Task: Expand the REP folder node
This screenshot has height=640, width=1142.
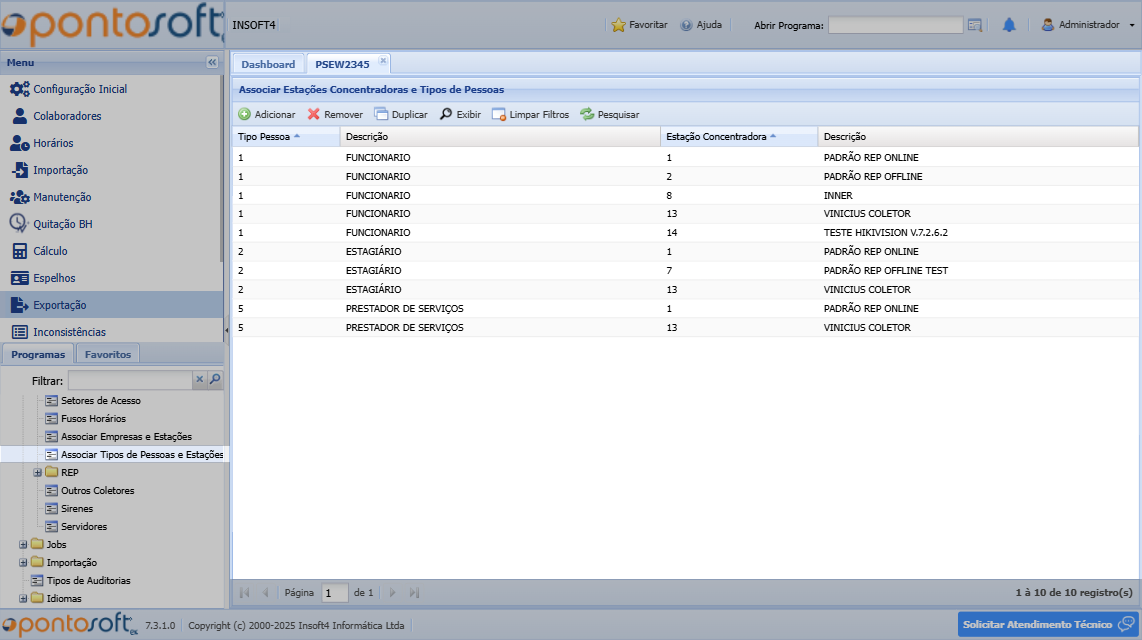Action: pos(38,473)
